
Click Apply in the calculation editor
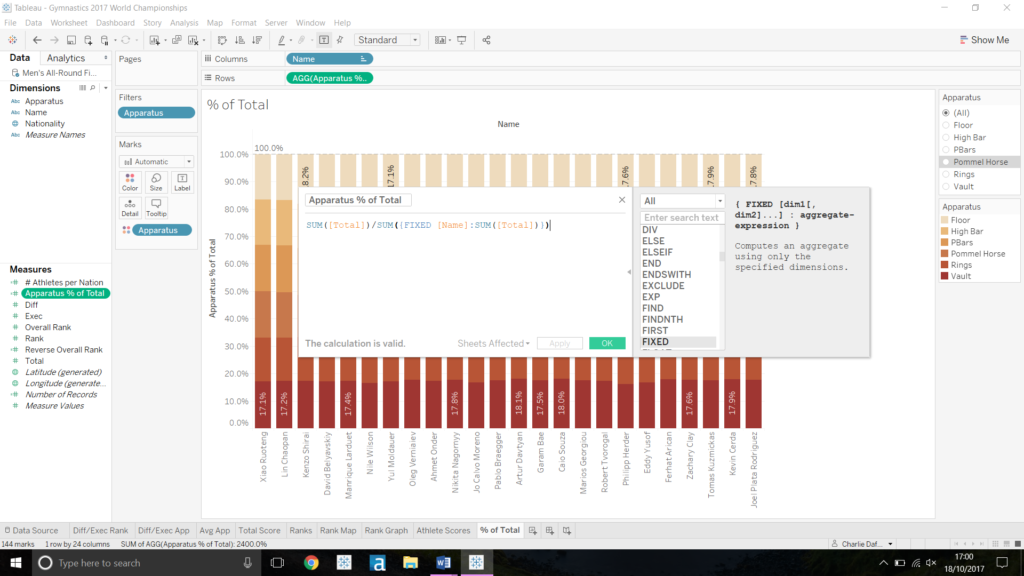coord(559,344)
